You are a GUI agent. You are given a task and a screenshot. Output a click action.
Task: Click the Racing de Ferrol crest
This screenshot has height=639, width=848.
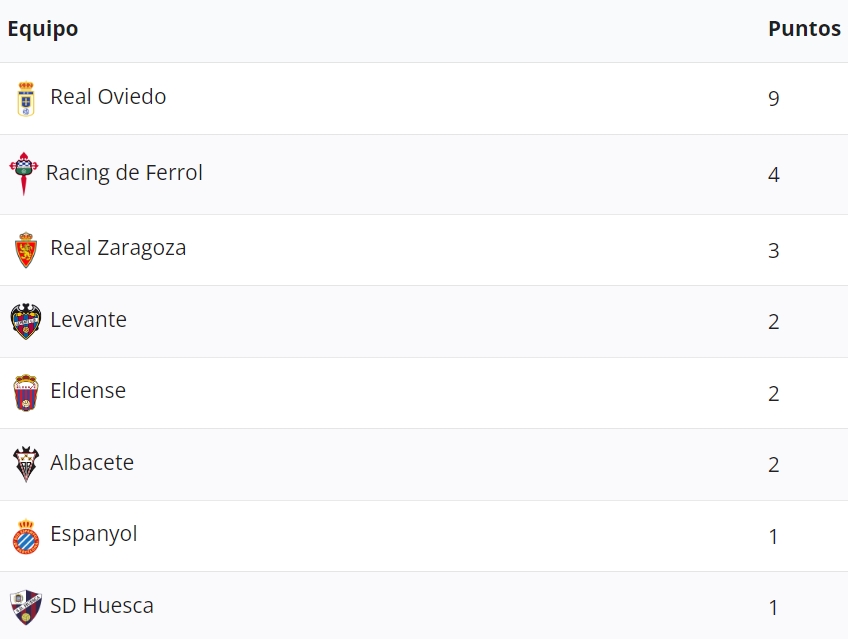23,173
